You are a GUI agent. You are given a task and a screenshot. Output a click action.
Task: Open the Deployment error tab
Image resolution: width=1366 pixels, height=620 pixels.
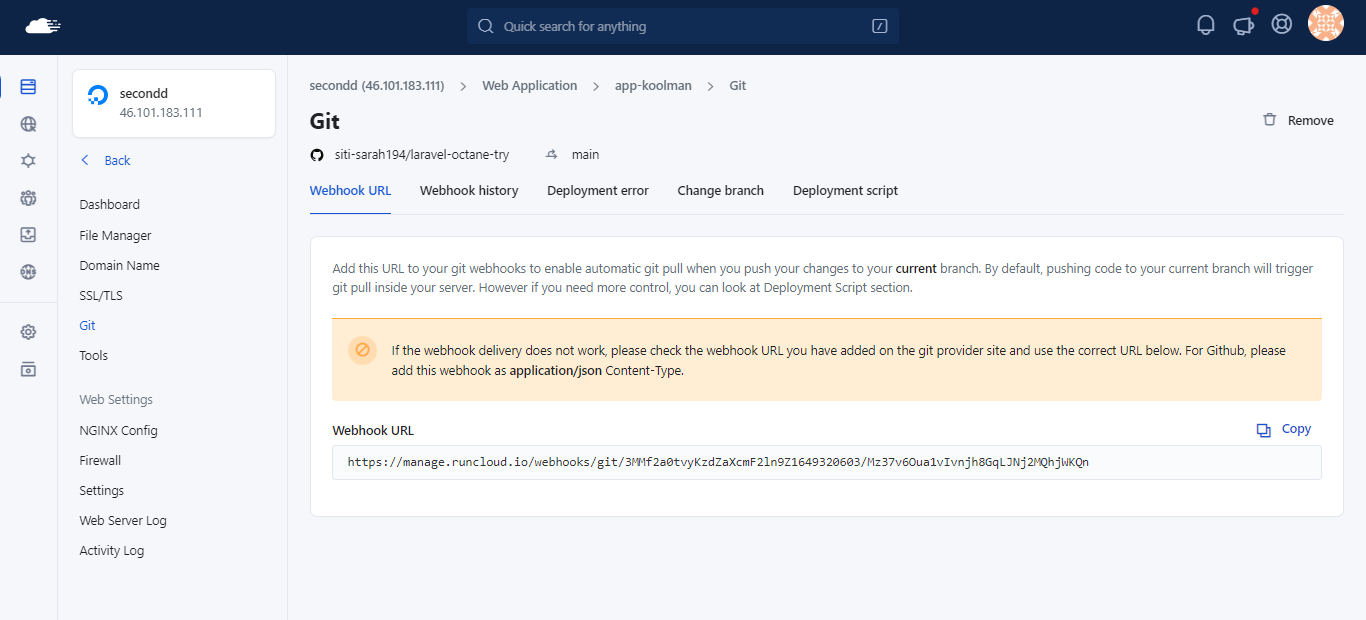[x=598, y=191]
